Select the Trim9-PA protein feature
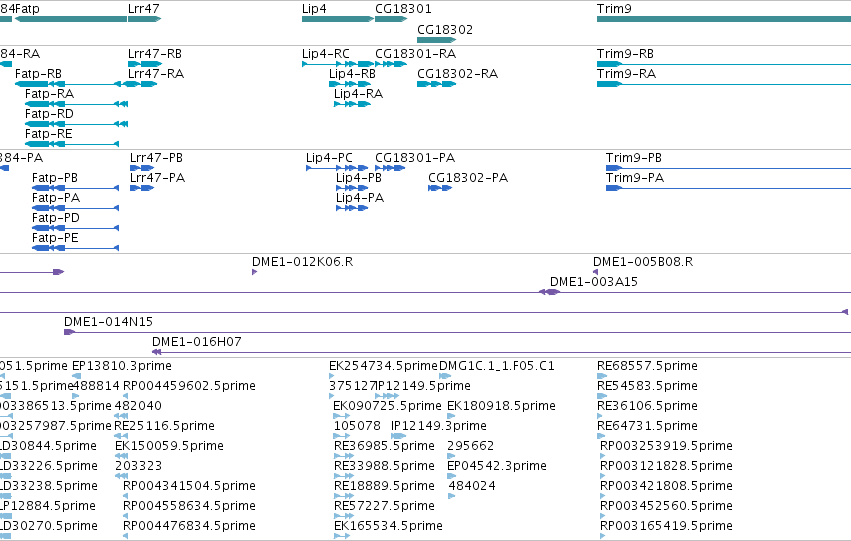This screenshot has height=541, width=851. (728, 188)
